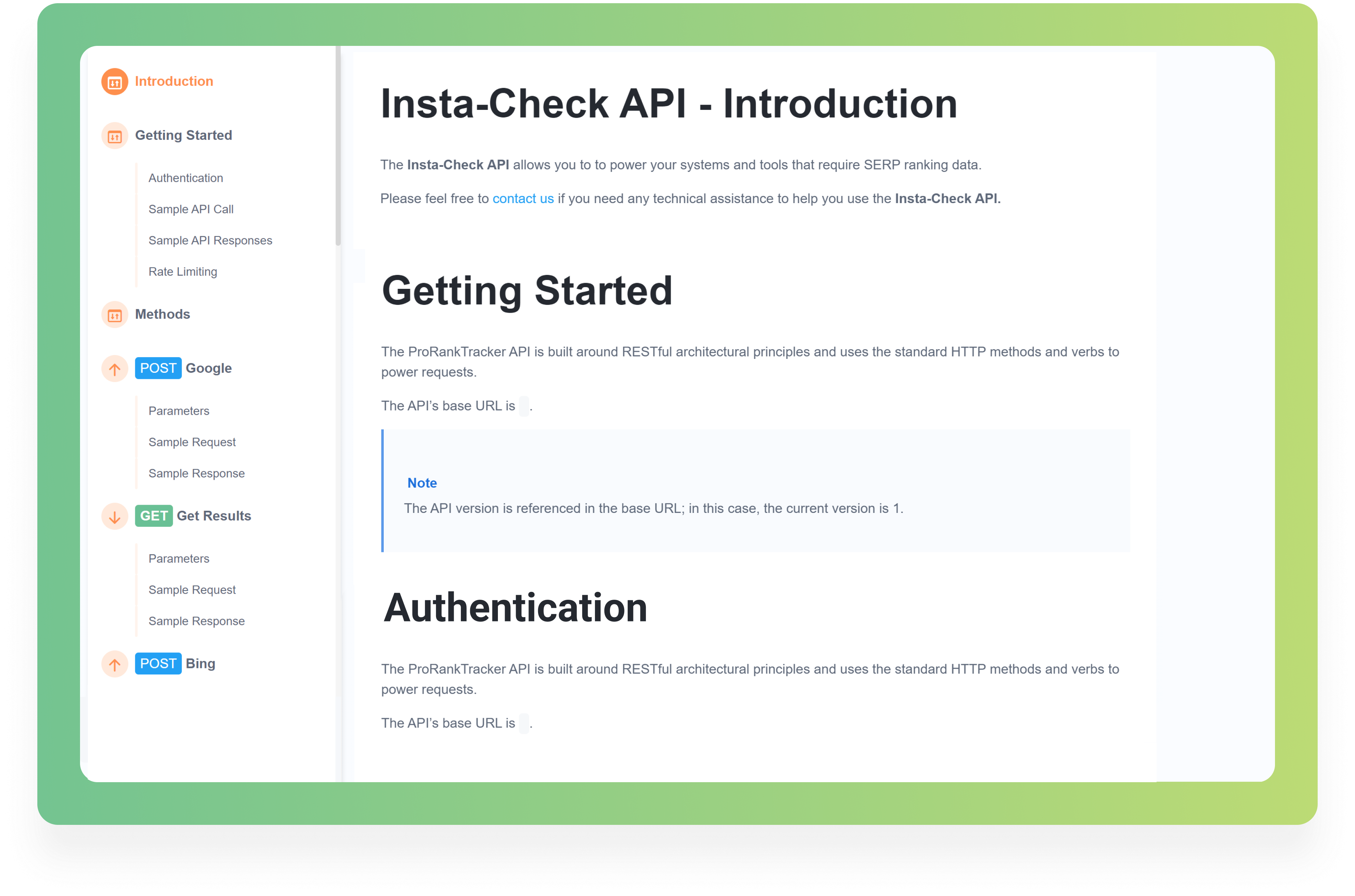Select Sample API Responses menu item
Viewport: 1355px width, 896px height.
pyautogui.click(x=210, y=240)
